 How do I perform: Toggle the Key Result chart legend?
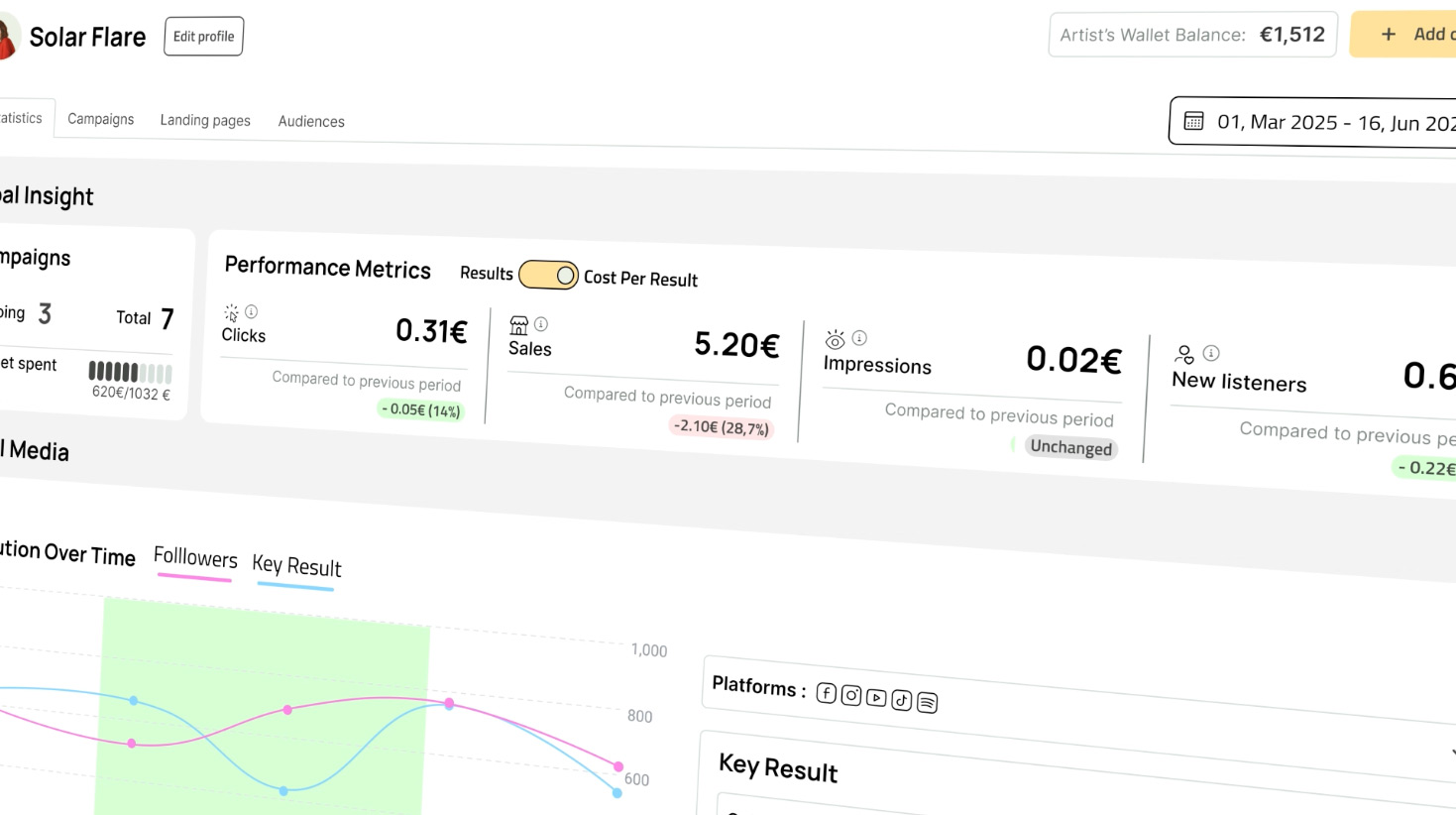296,566
